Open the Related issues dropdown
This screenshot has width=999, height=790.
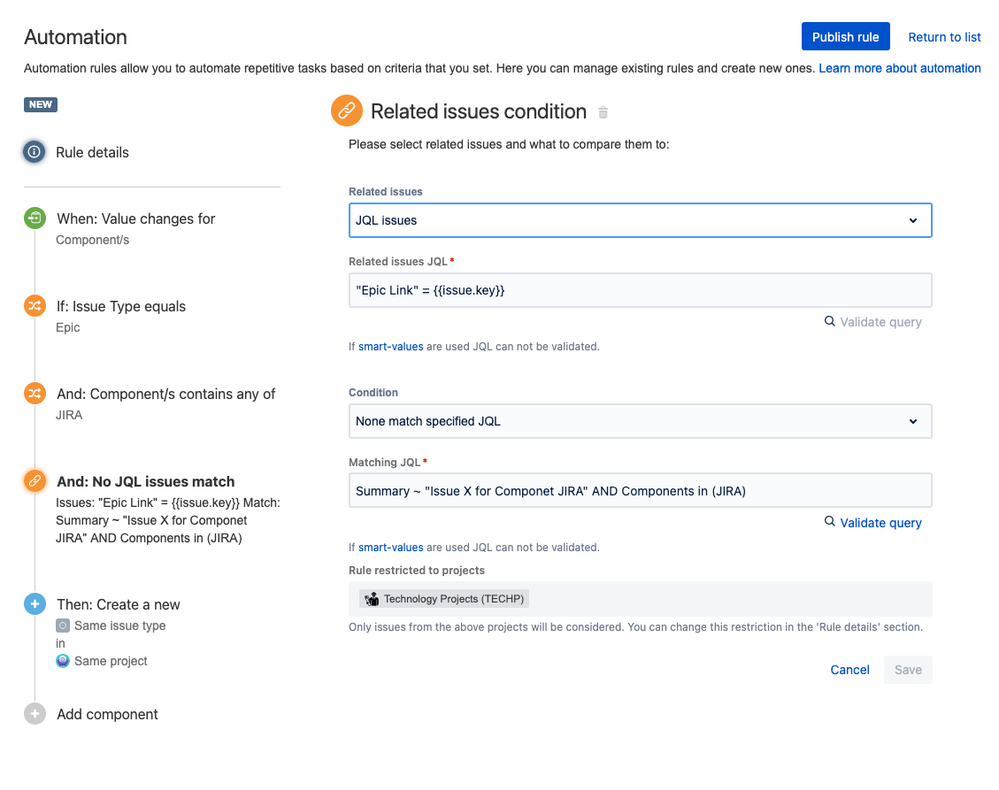(640, 220)
